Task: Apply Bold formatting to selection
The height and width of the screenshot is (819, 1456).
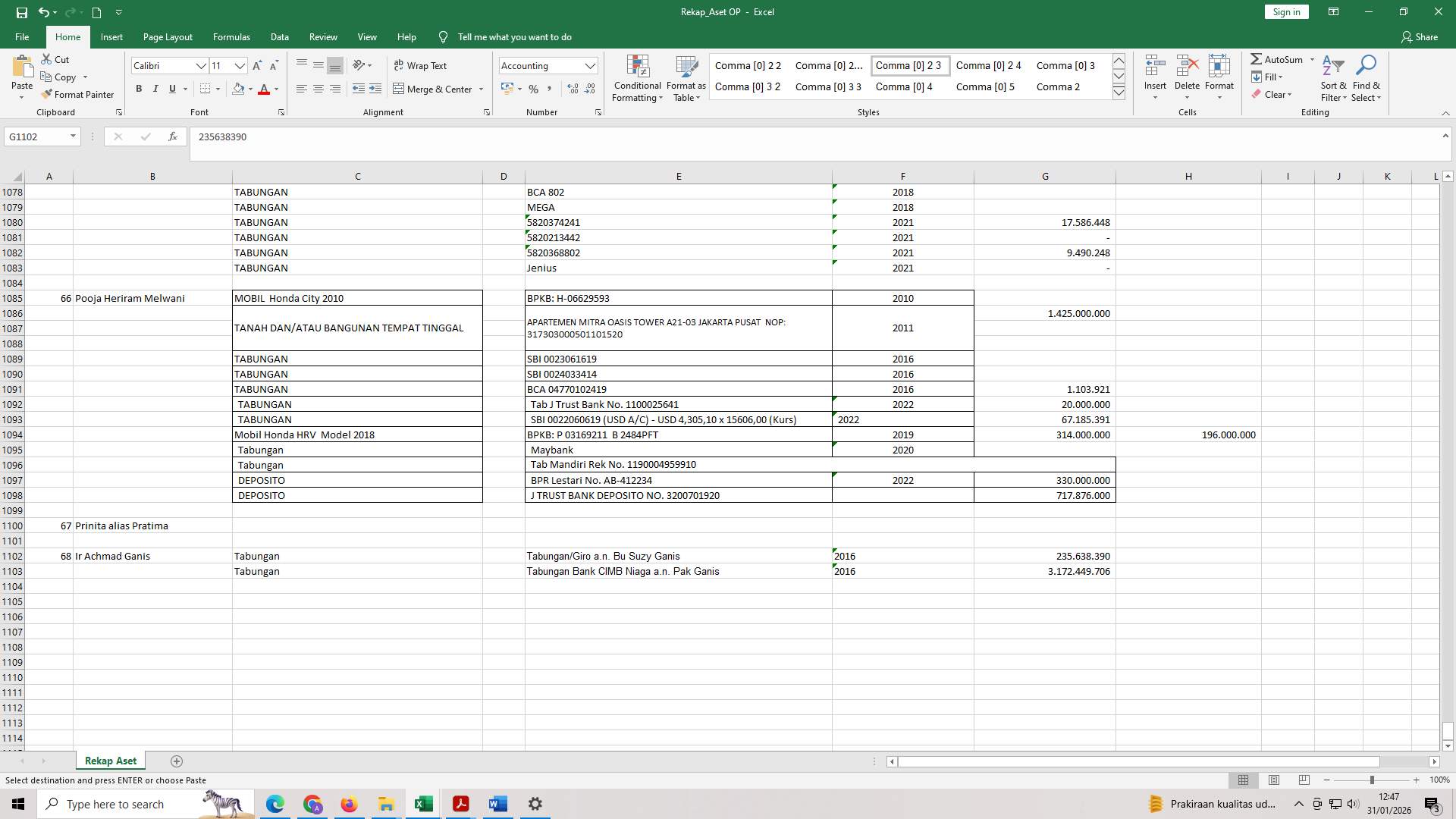Action: coord(139,89)
